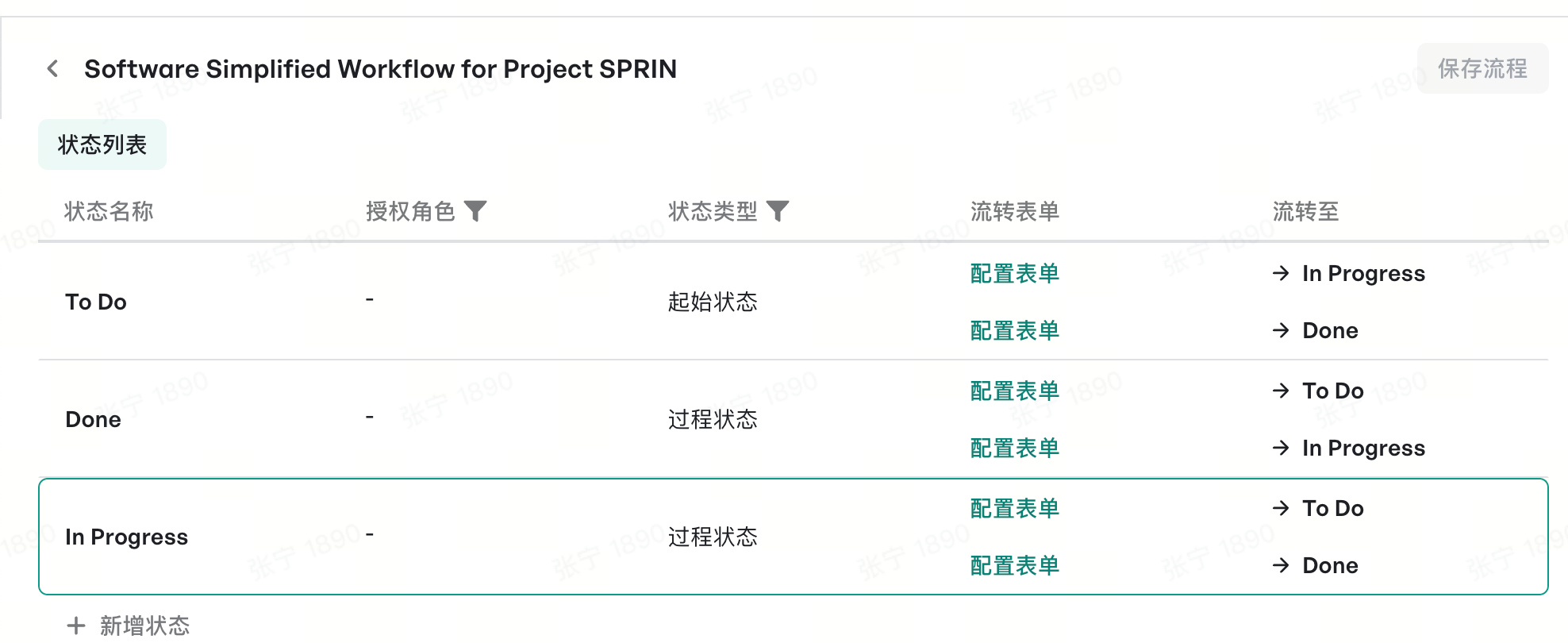Open the 状态类型 filter funnel icon
Viewport: 1568px width, 643px height.
click(778, 211)
